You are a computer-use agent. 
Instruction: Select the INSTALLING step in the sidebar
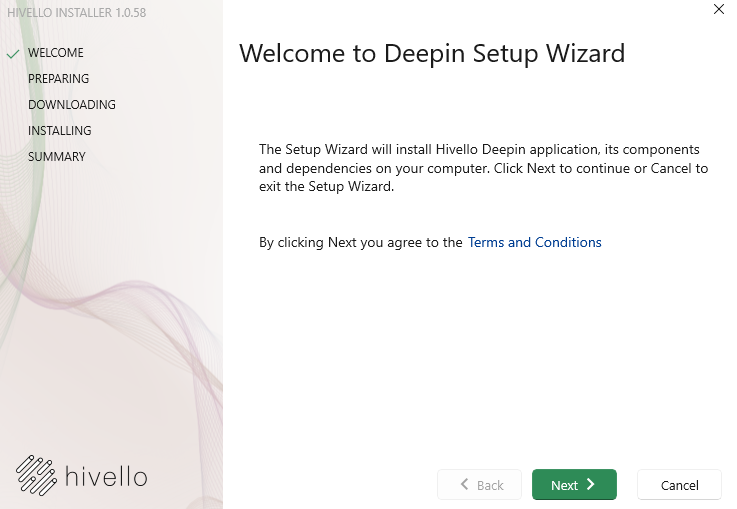click(x=60, y=131)
